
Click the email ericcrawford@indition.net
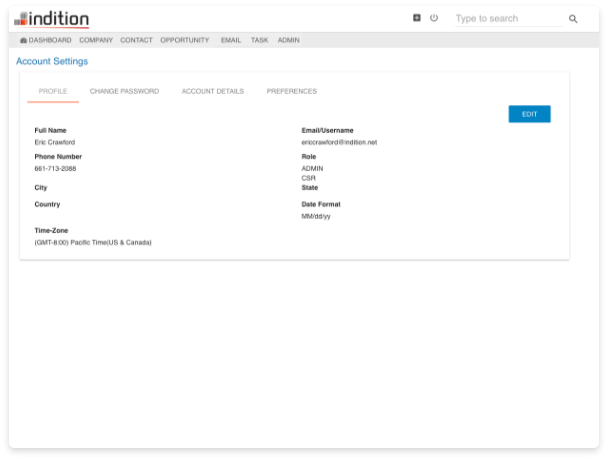(339, 143)
